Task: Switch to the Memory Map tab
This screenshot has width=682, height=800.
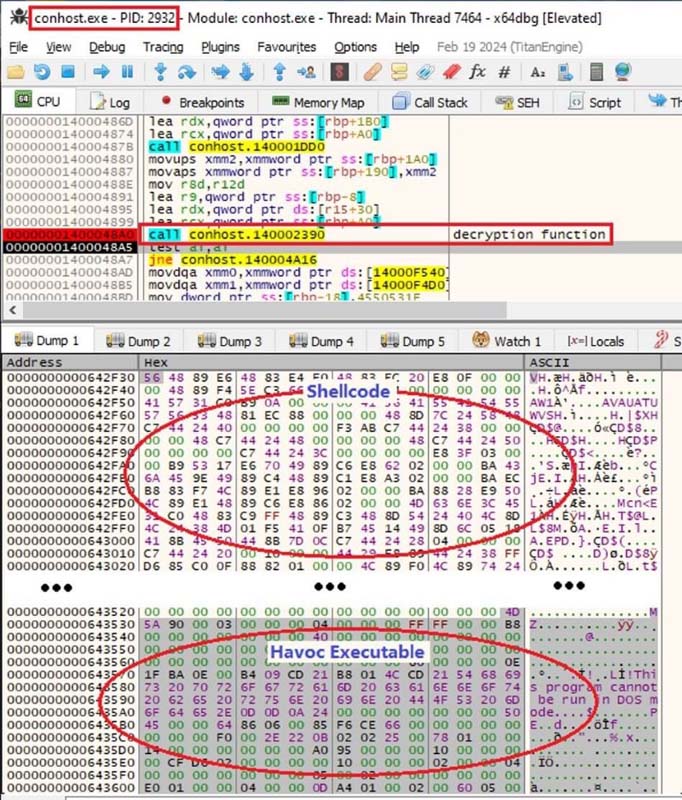Action: pos(318,102)
